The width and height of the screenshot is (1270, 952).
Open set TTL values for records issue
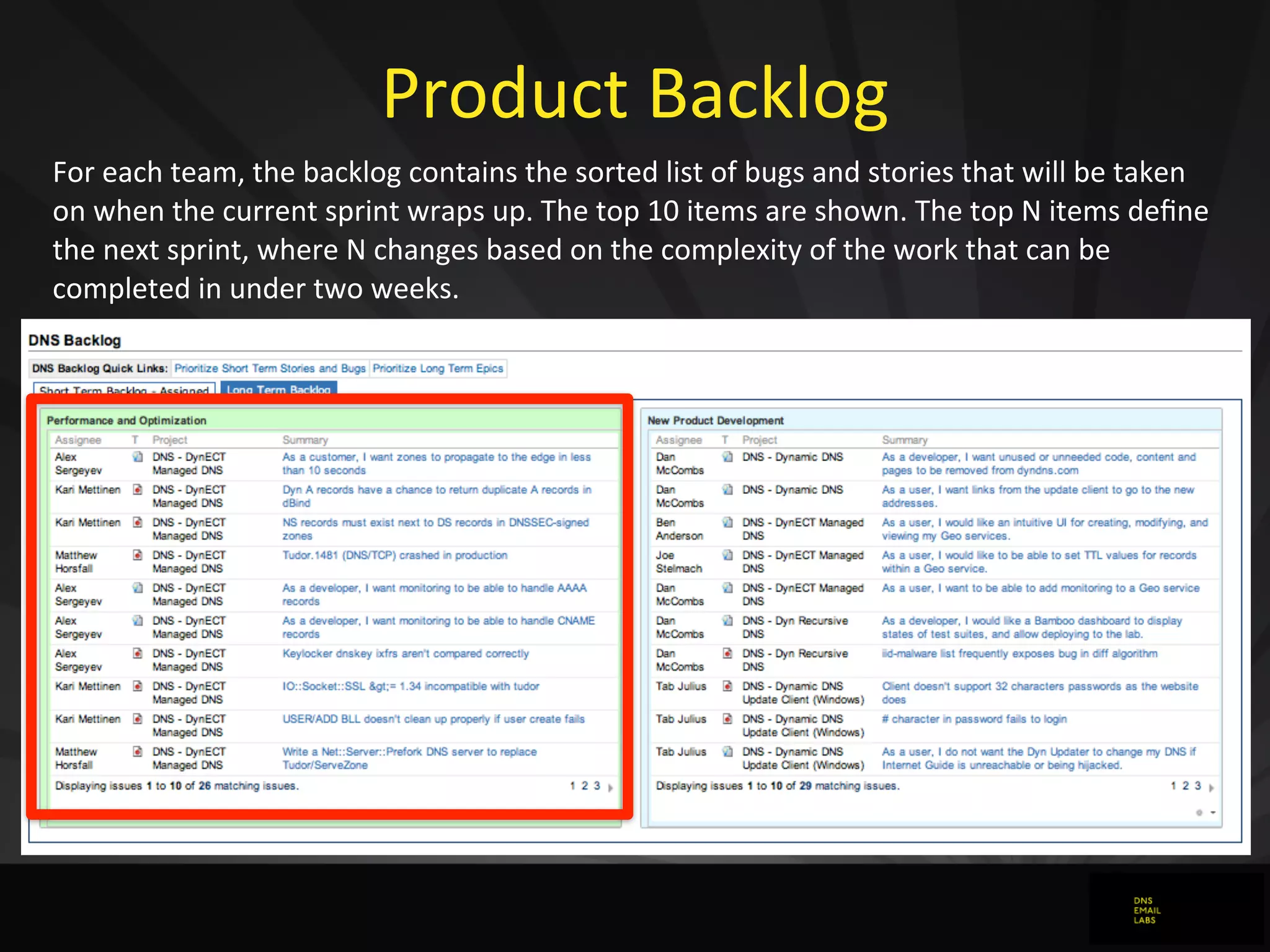tap(1039, 562)
